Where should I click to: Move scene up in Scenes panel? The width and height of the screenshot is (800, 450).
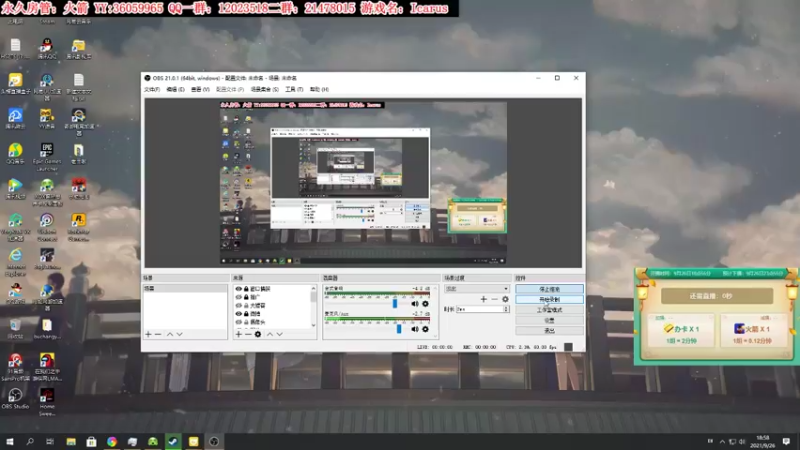coord(170,334)
